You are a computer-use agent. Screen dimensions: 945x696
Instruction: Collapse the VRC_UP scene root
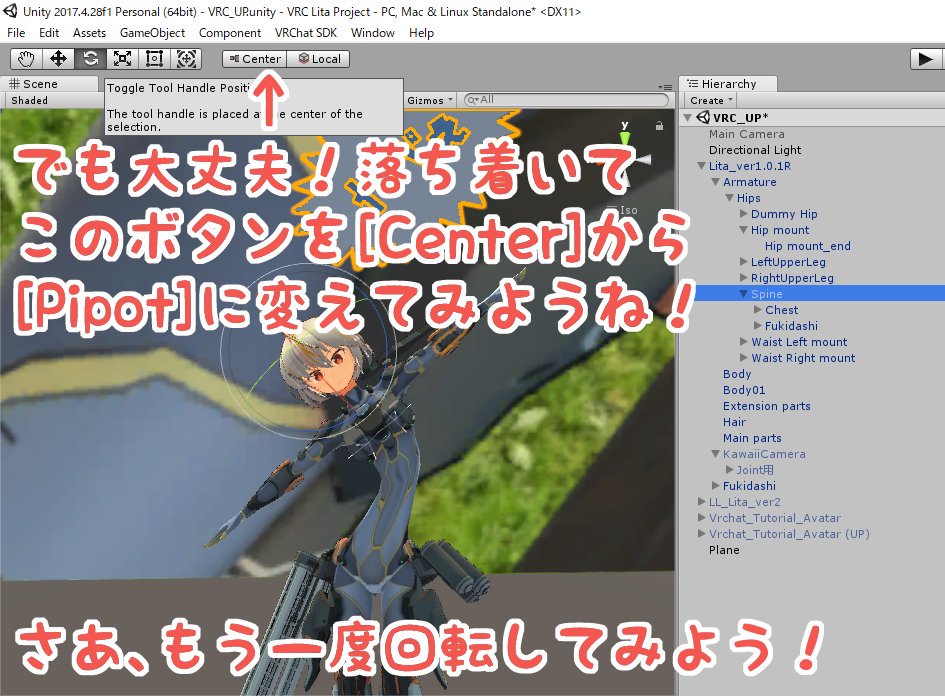coord(688,118)
